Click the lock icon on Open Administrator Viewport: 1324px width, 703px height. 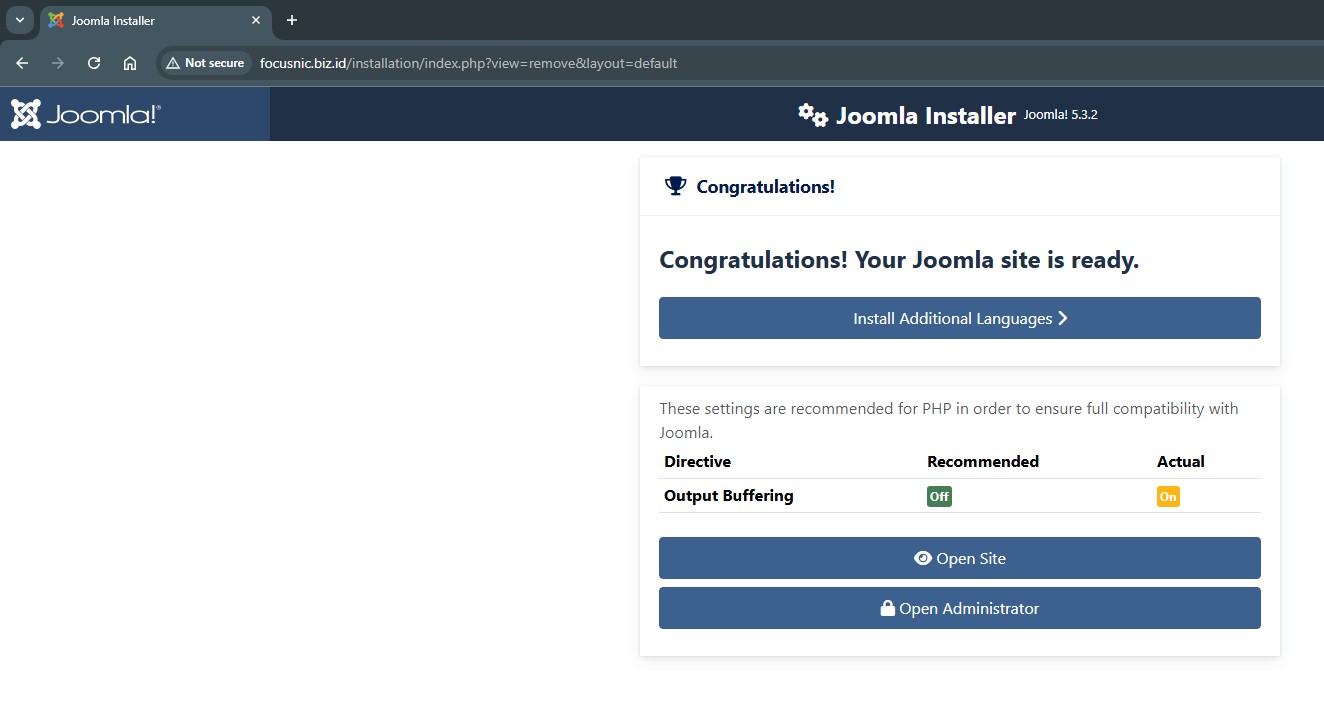coord(887,608)
